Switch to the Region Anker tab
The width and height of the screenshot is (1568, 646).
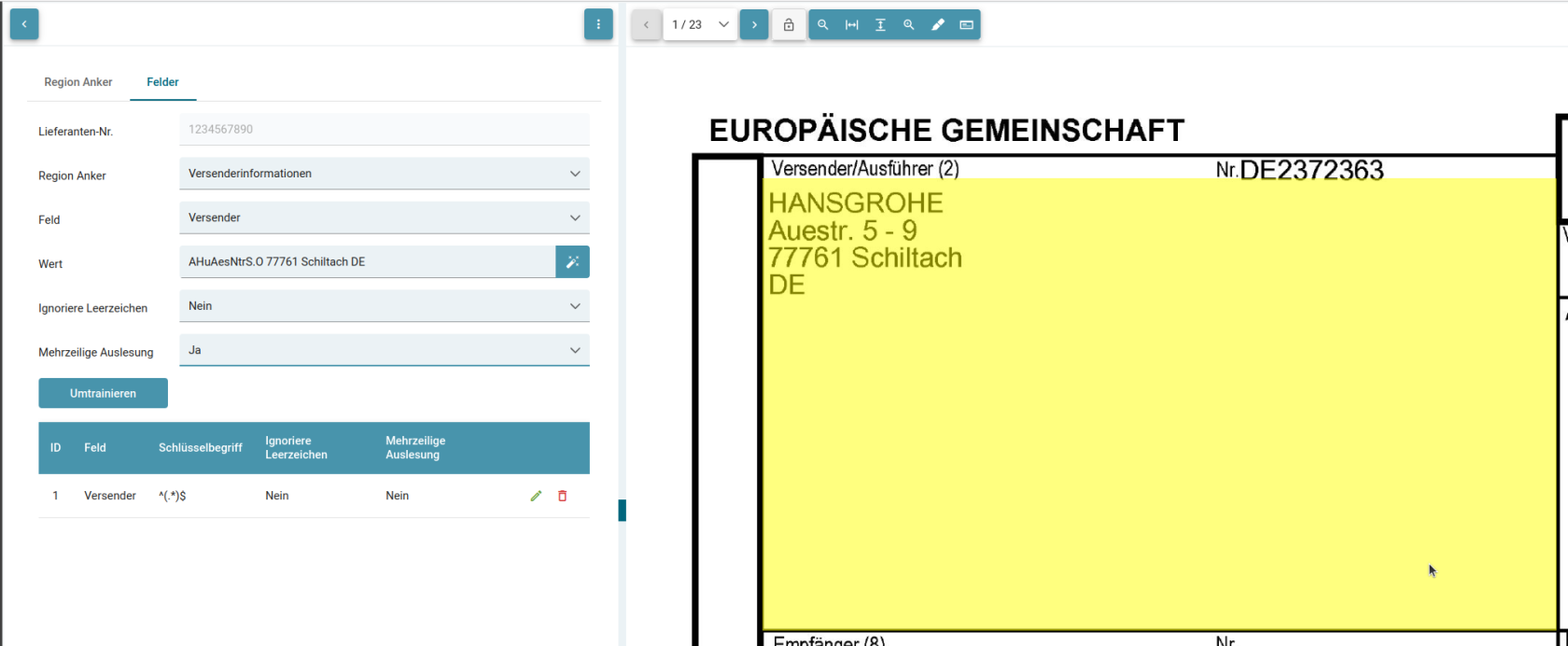[x=78, y=82]
